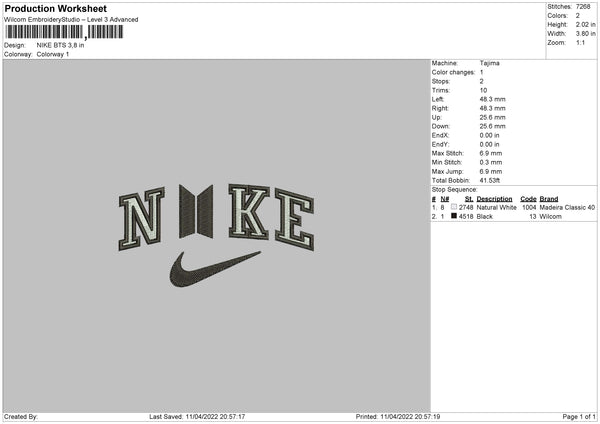Click the Description column header
600x424 pixels.
tap(494, 199)
